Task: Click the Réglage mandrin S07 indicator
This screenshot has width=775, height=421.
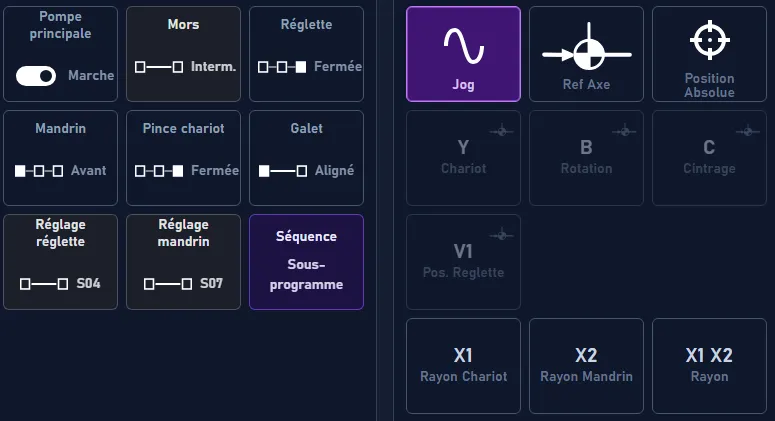Action: point(168,284)
